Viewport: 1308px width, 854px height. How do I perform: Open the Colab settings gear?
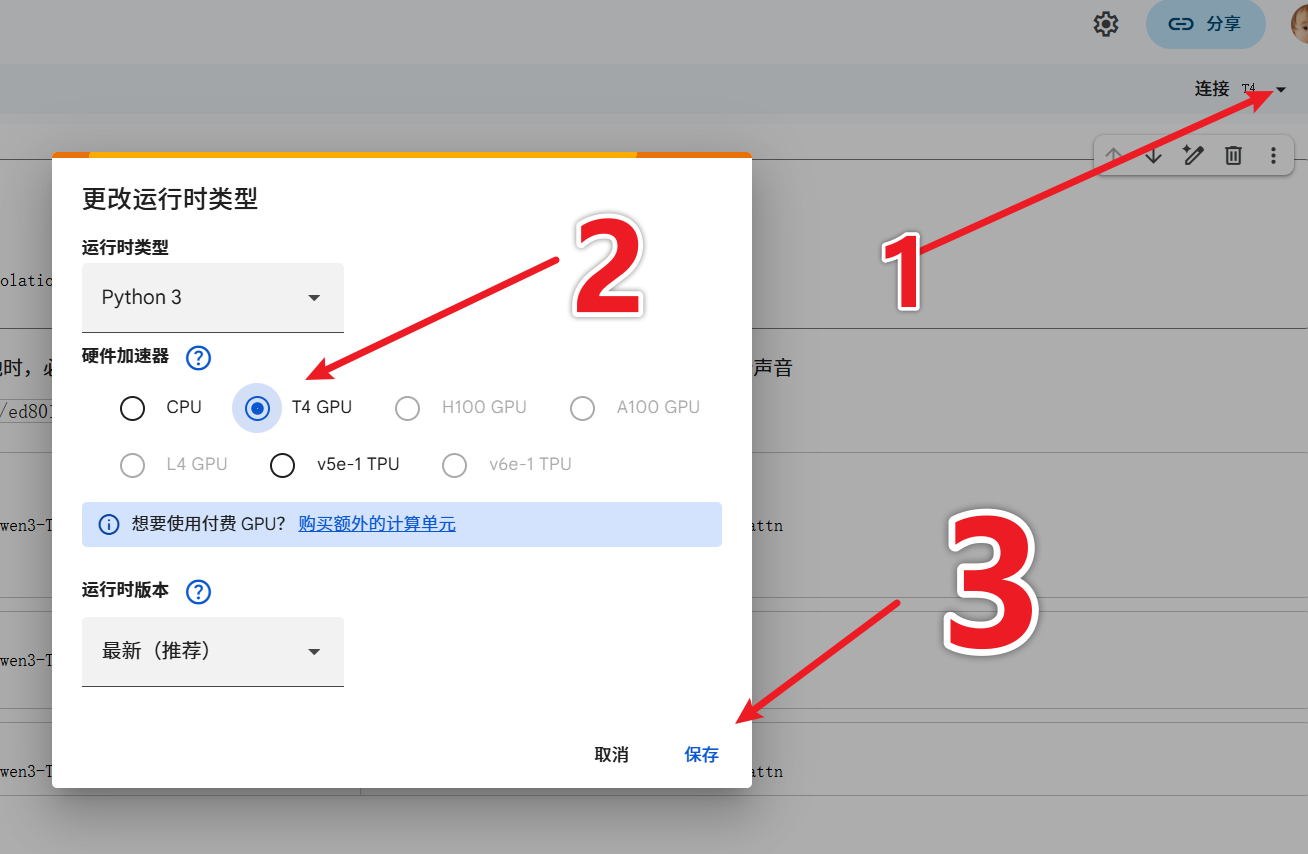tap(1105, 24)
